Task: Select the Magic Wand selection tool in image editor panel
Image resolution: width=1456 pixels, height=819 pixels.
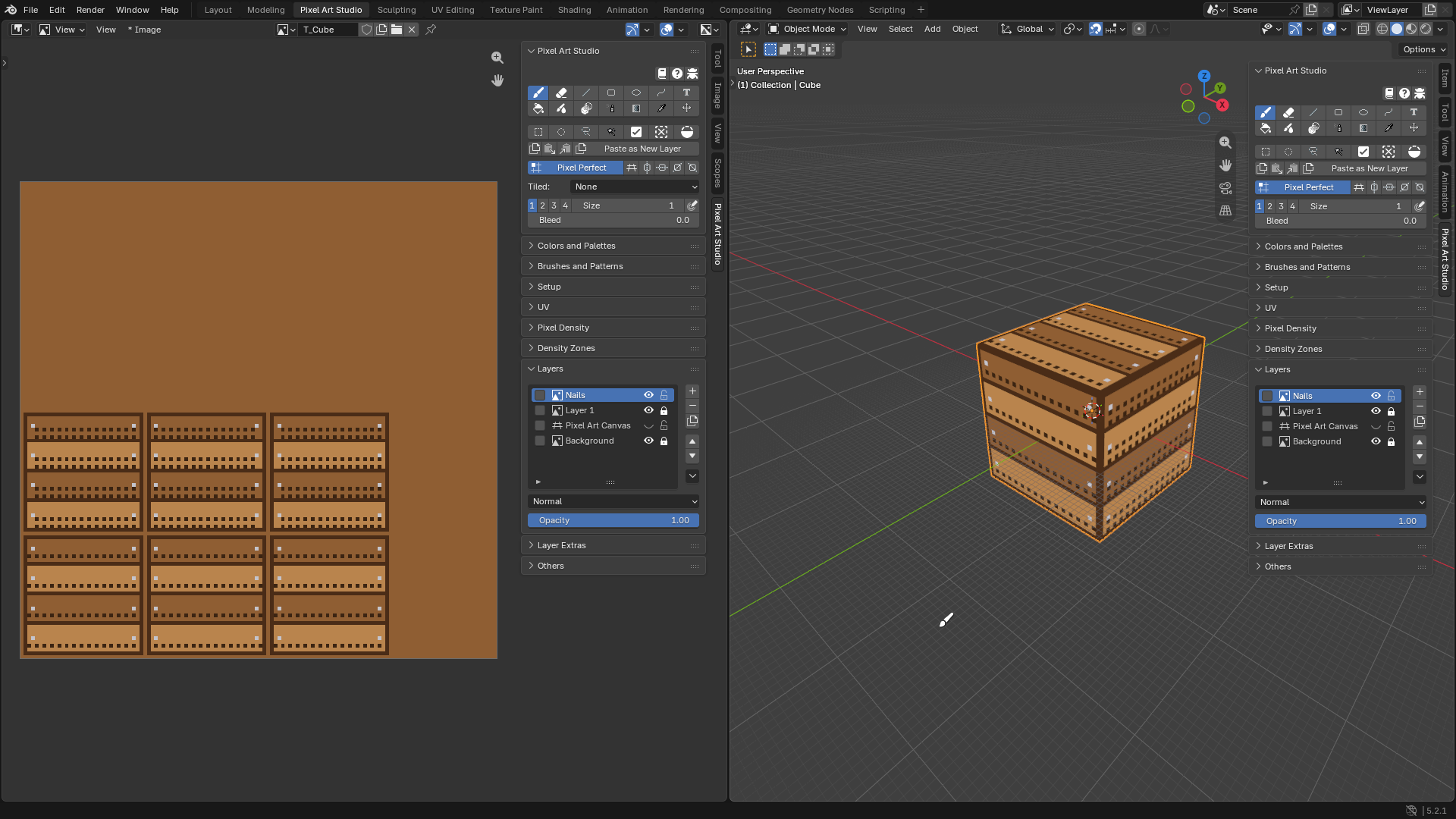Action: [x=611, y=132]
